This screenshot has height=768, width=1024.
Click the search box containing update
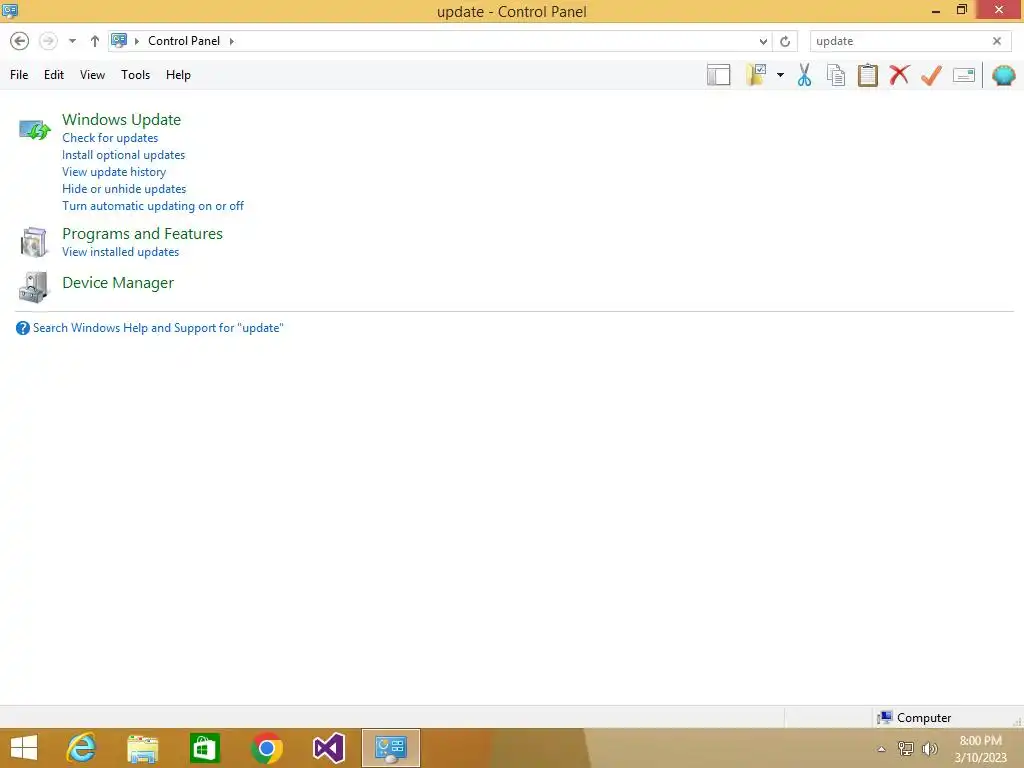tap(900, 41)
